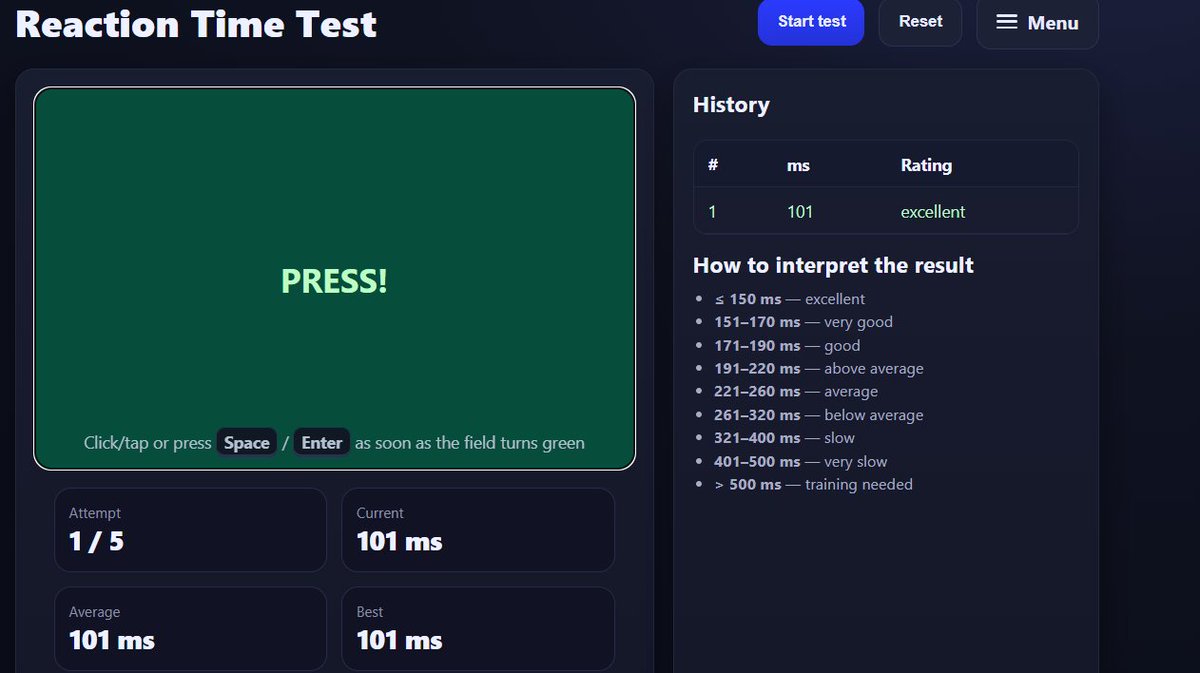Click the Start test button
This screenshot has width=1200, height=673.
[x=811, y=21]
